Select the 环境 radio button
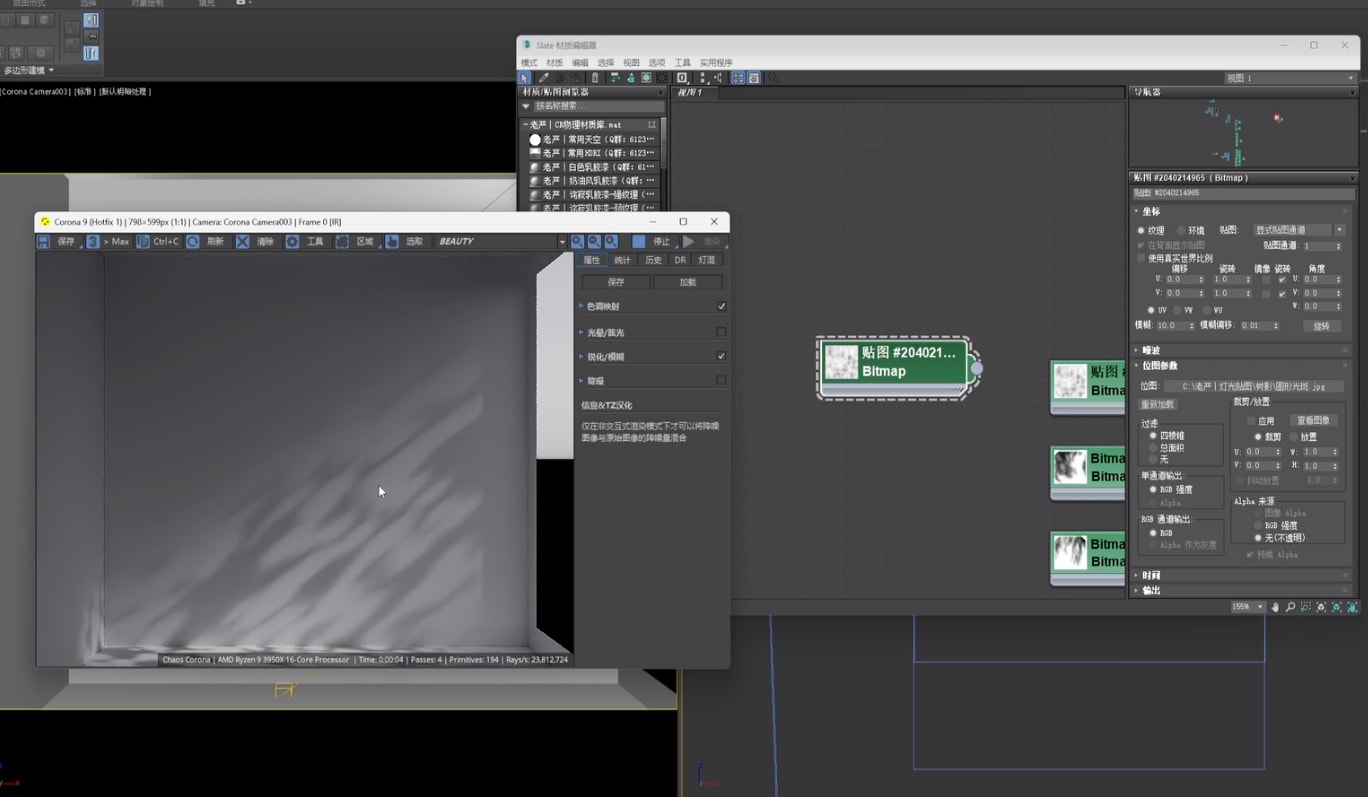The image size is (1368, 797). (1181, 231)
